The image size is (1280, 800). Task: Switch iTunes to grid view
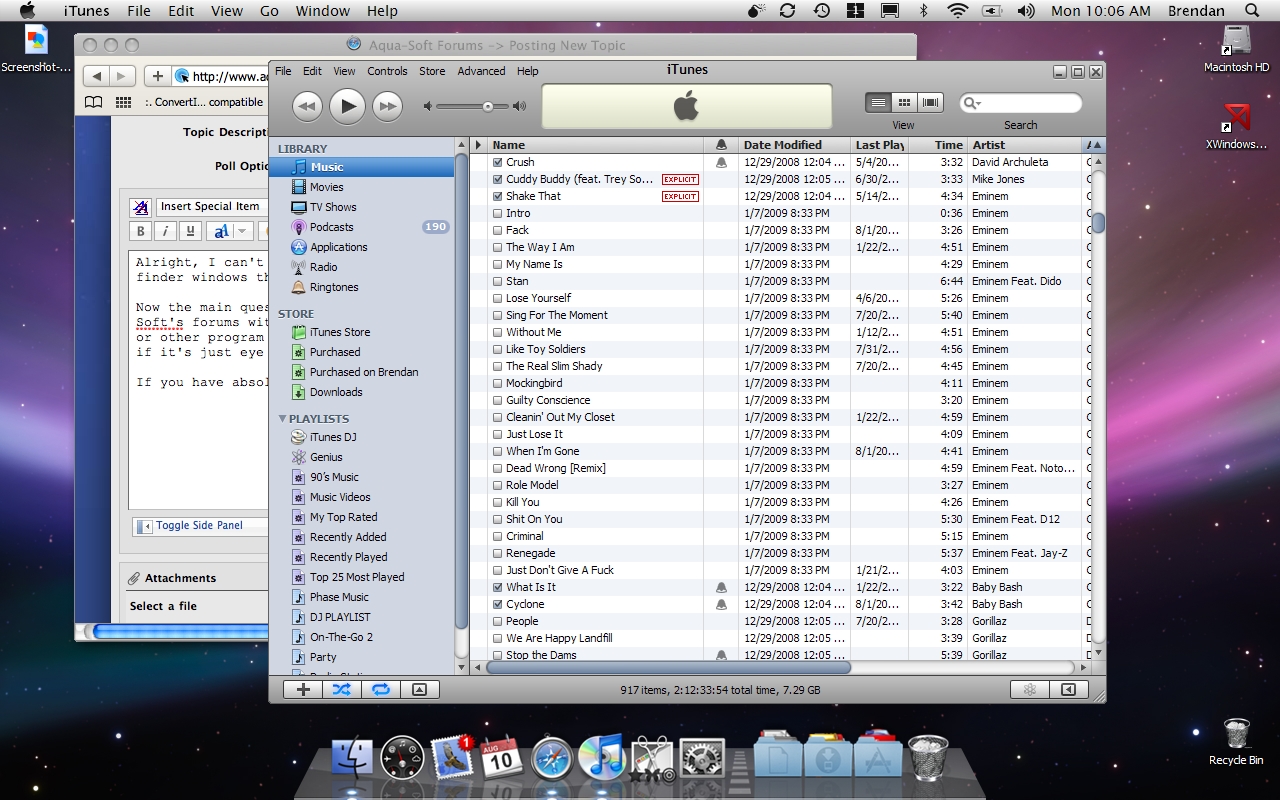tap(904, 102)
